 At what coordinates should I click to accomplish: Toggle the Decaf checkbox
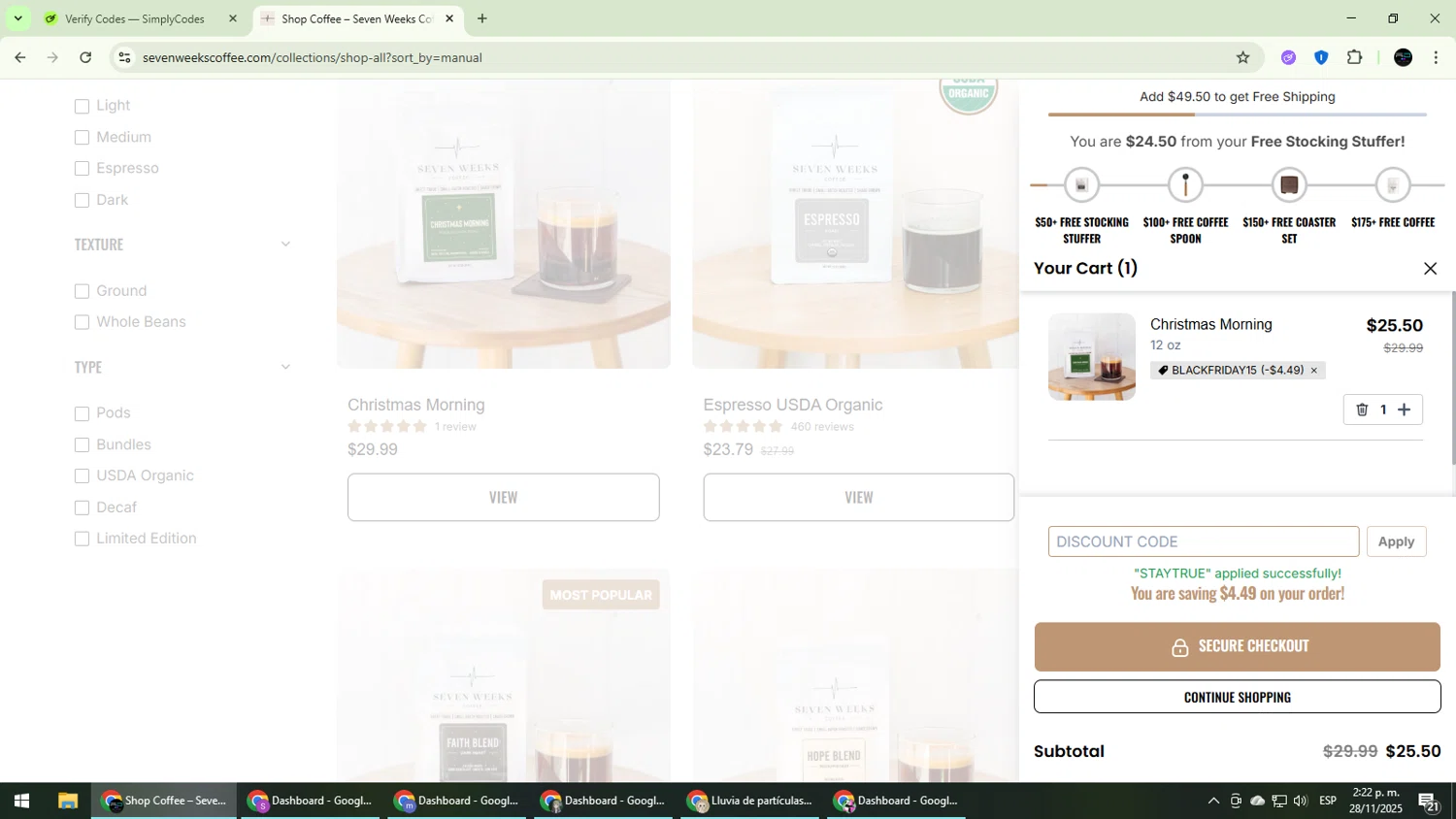[82, 508]
